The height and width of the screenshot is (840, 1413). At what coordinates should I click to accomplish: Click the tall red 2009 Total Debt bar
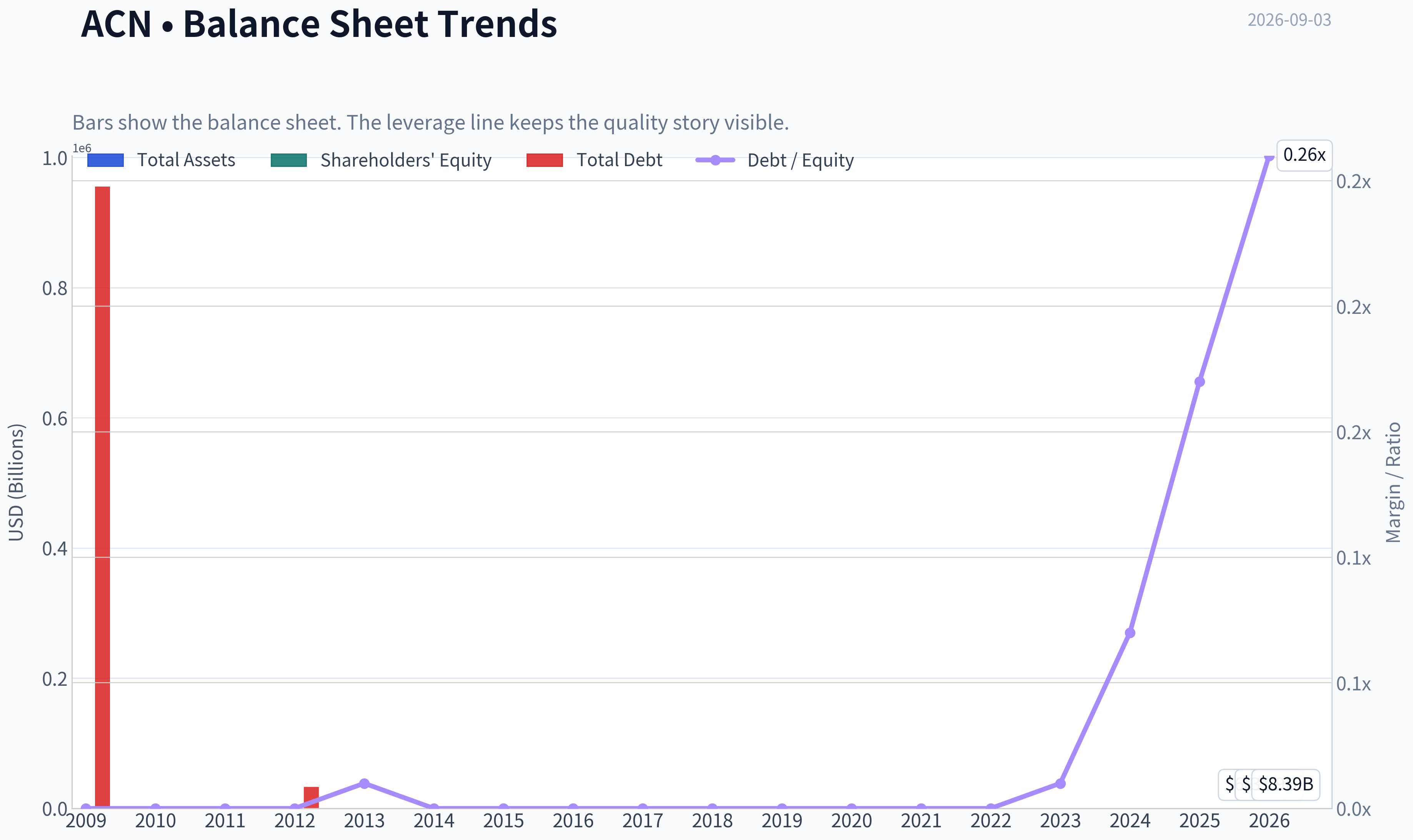click(102, 497)
